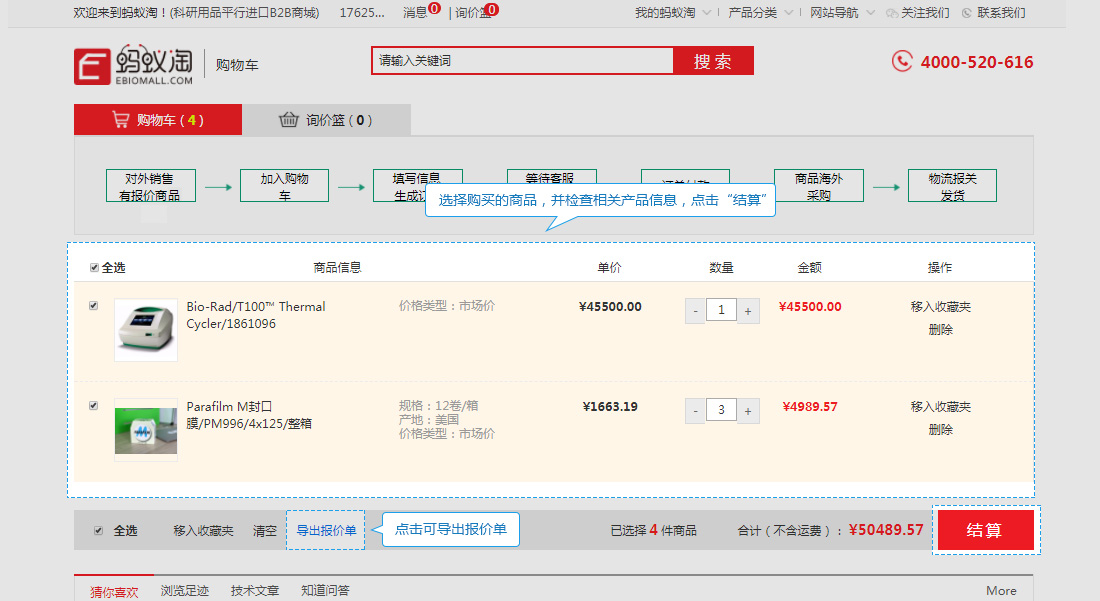Click the 导出报价单 export link
This screenshot has height=601, width=1100.
pos(326,531)
